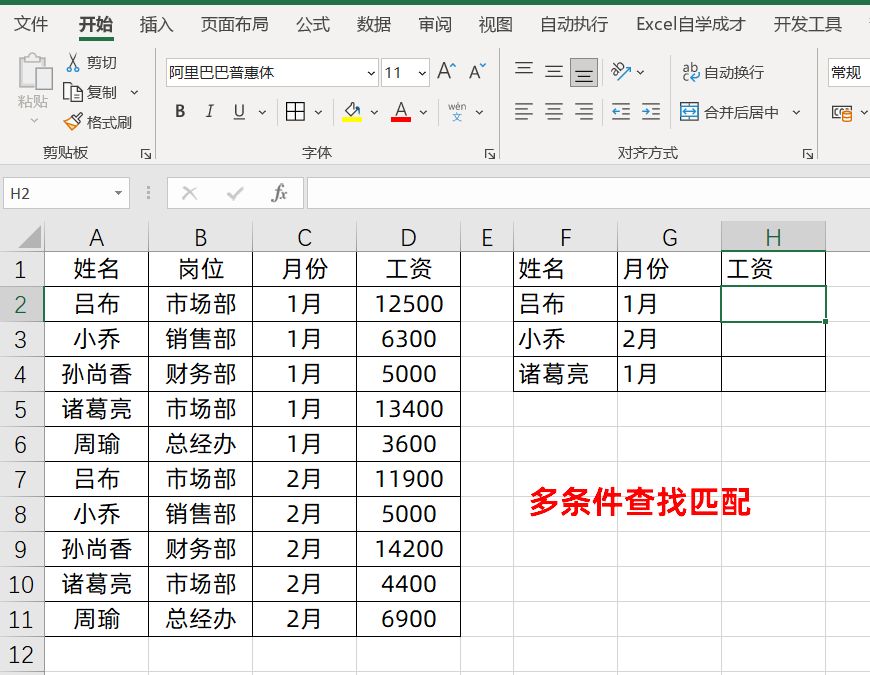Click the Copy (复制) icon
The image size is (870, 675).
(73, 92)
